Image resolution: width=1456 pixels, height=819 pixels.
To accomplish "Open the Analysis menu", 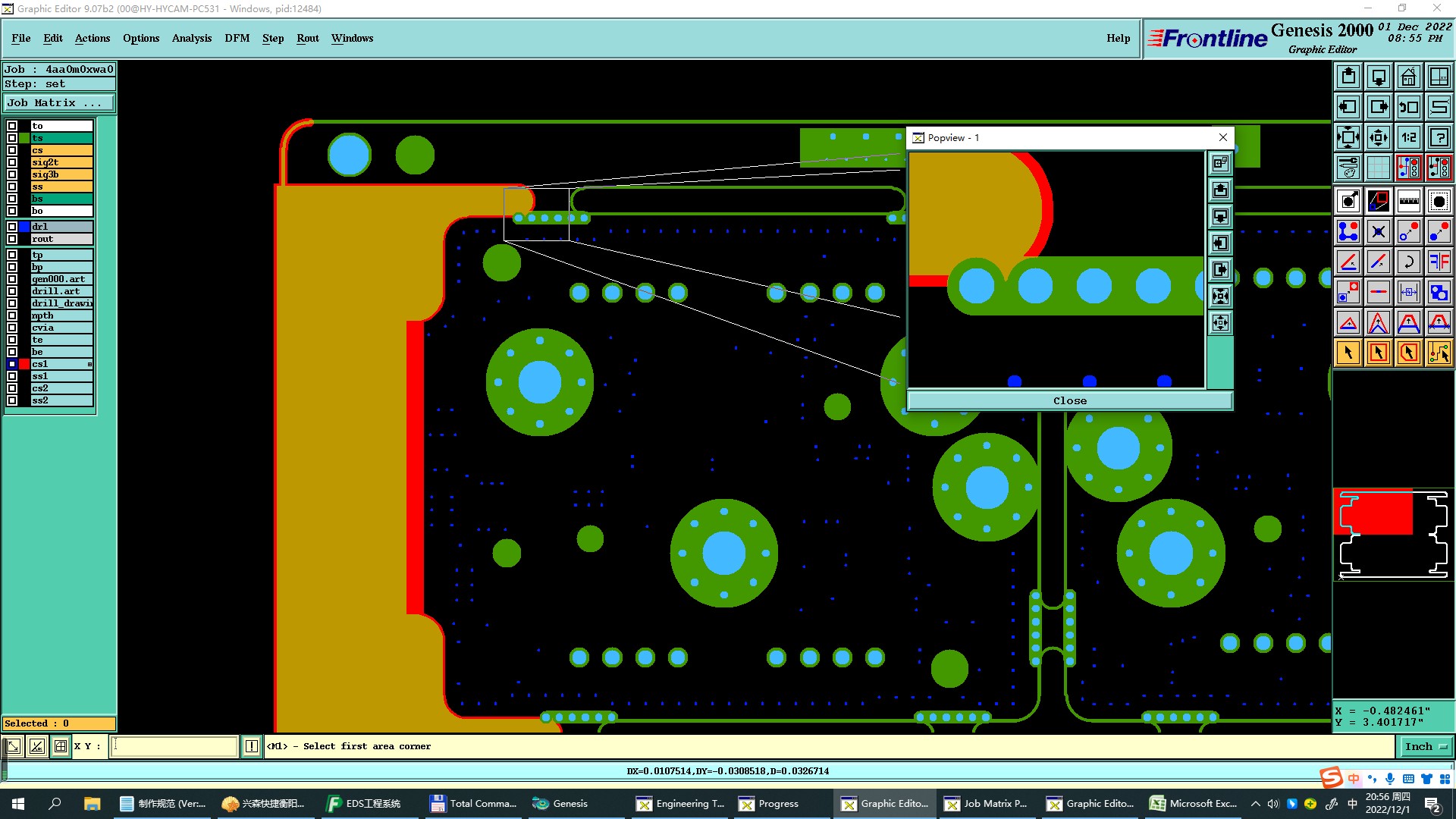I will (x=191, y=38).
